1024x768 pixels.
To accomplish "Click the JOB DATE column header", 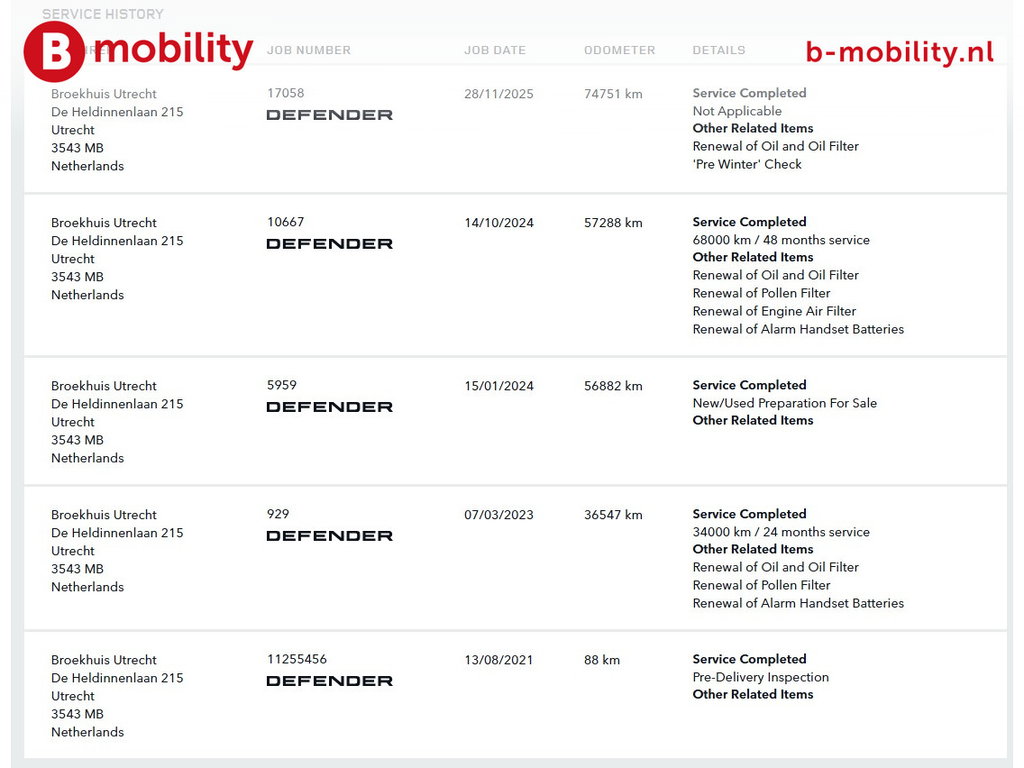I will point(495,50).
